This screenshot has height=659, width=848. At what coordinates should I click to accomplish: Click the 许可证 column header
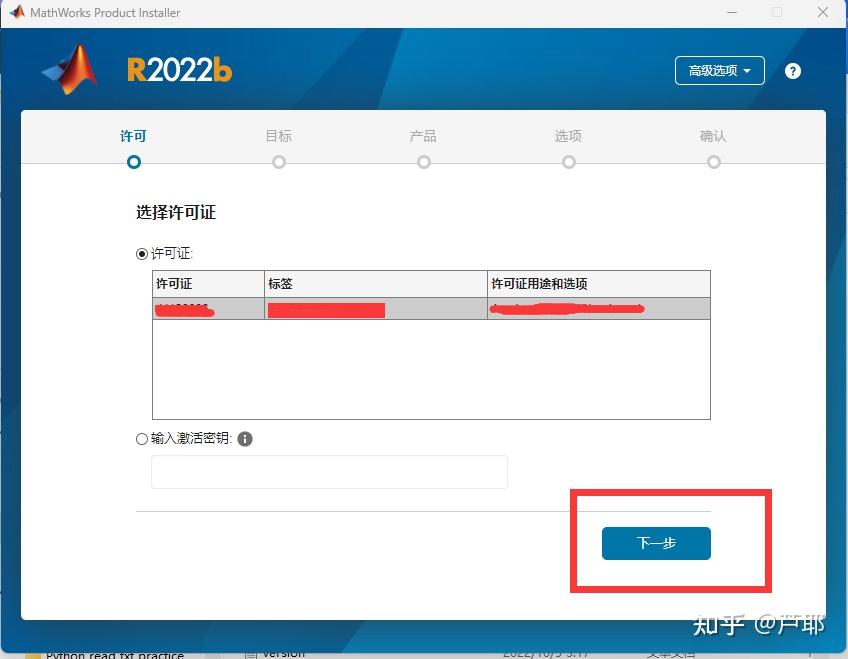coord(208,284)
